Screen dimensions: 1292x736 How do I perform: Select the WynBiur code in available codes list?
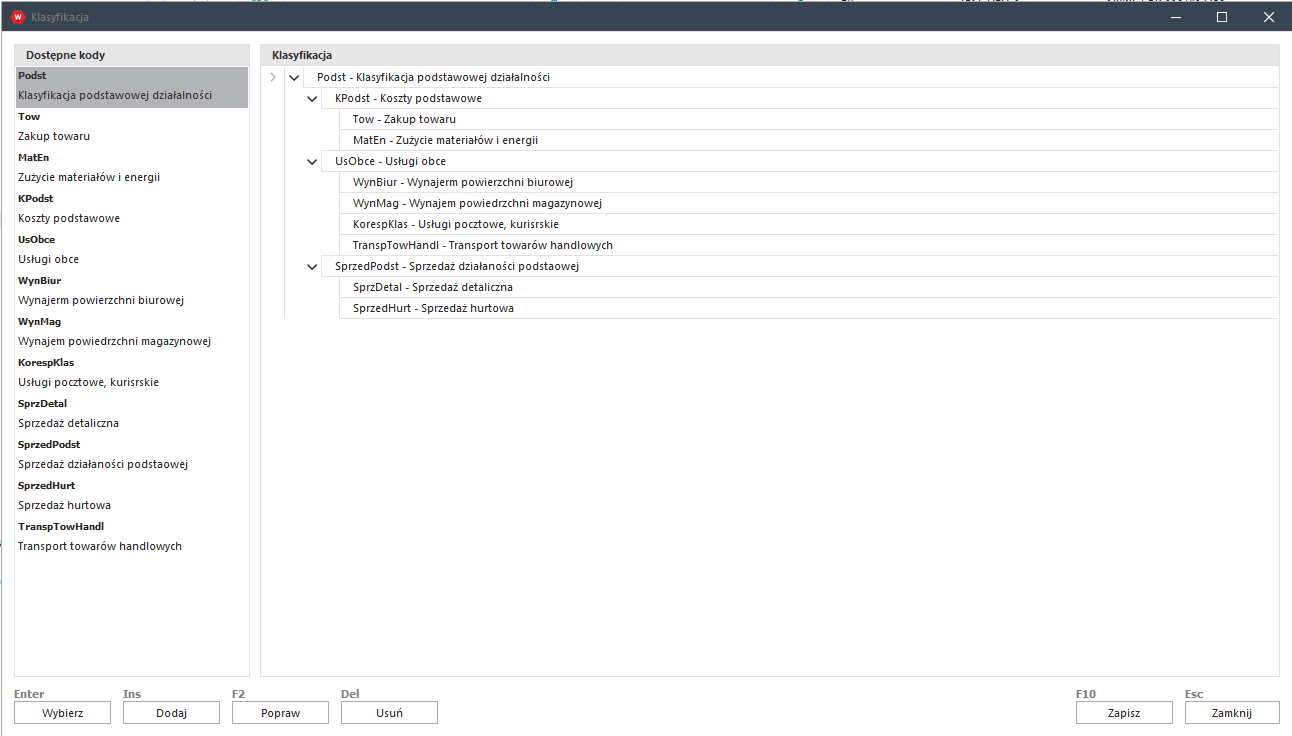(40, 281)
